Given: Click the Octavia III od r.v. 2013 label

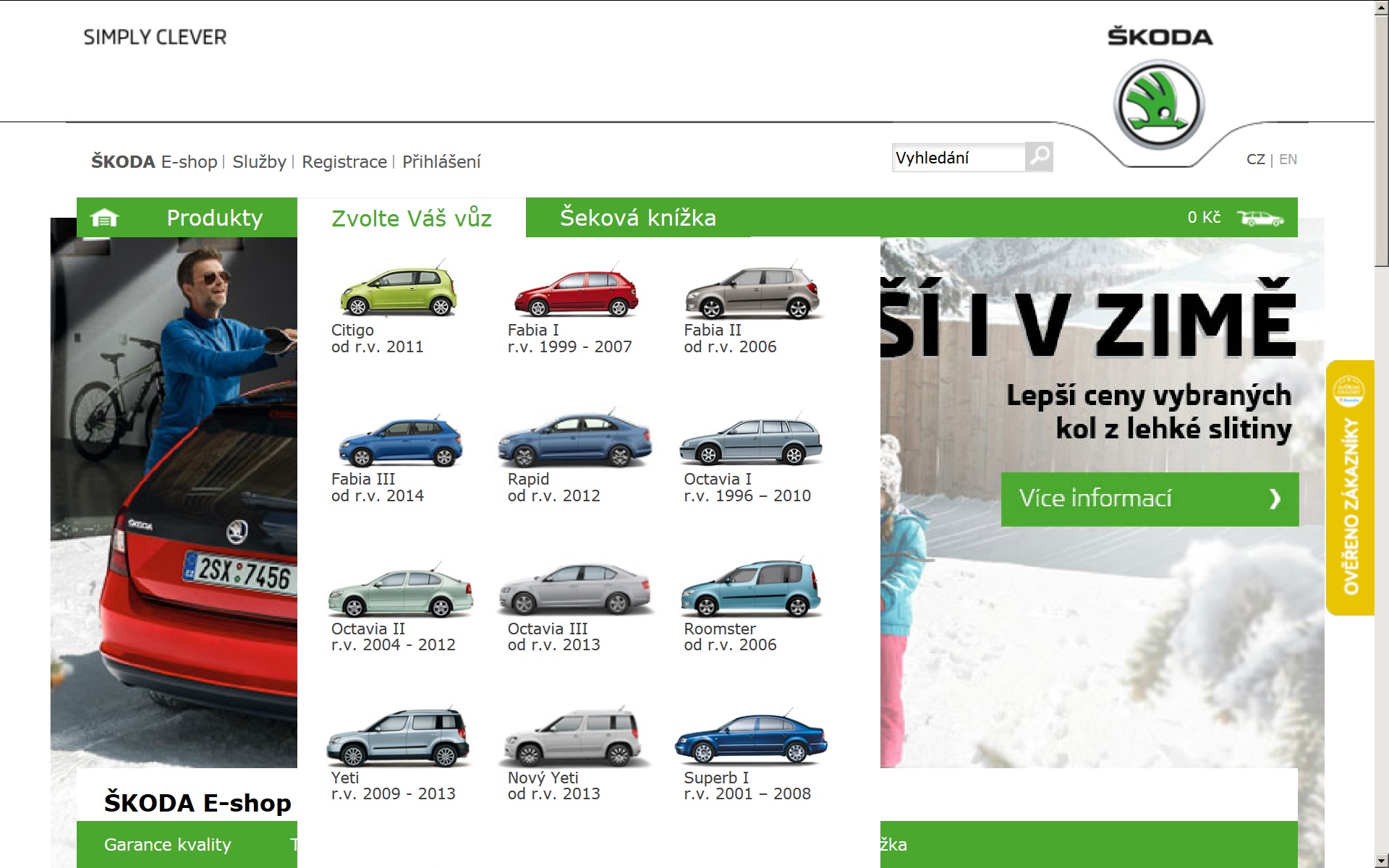Looking at the screenshot, I should coord(553,637).
